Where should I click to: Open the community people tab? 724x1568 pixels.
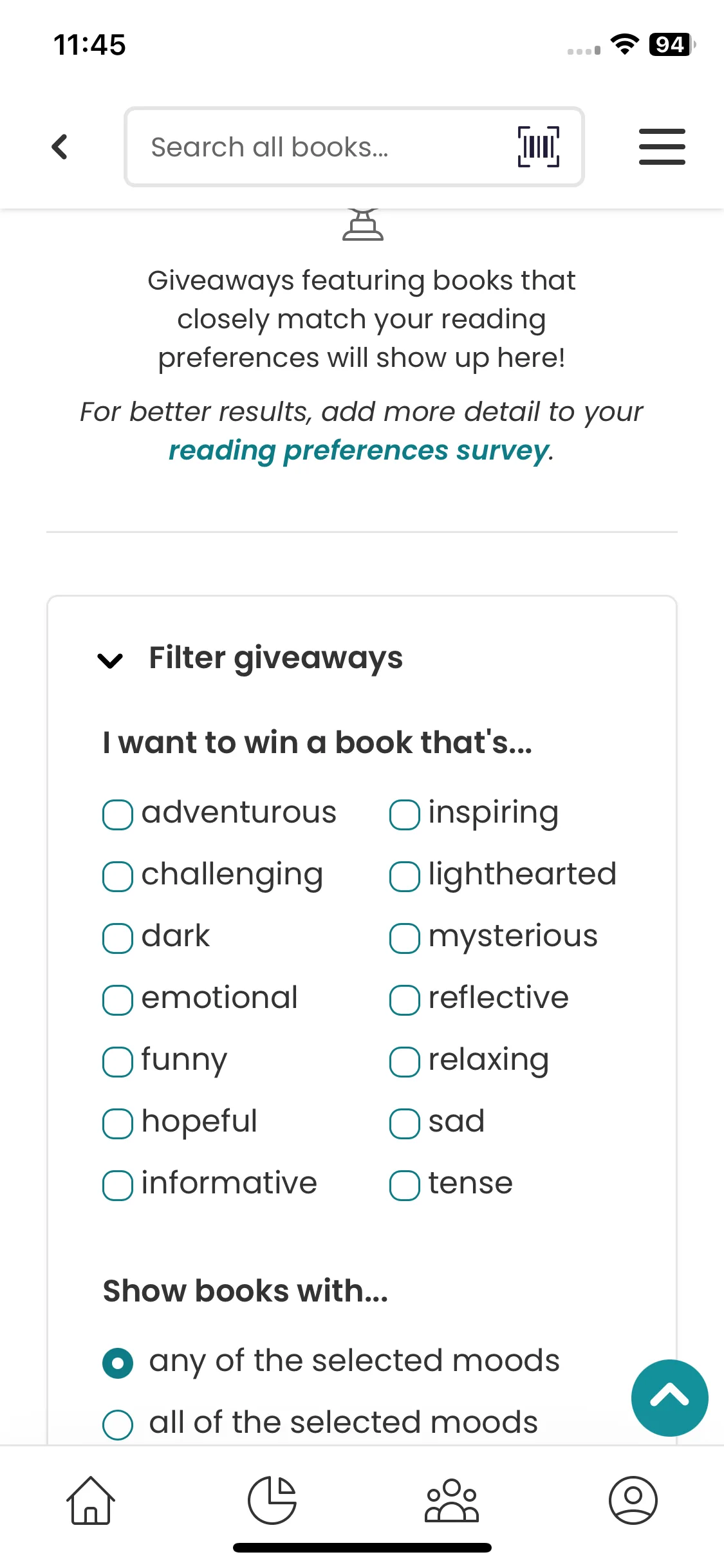pyautogui.click(x=452, y=1500)
